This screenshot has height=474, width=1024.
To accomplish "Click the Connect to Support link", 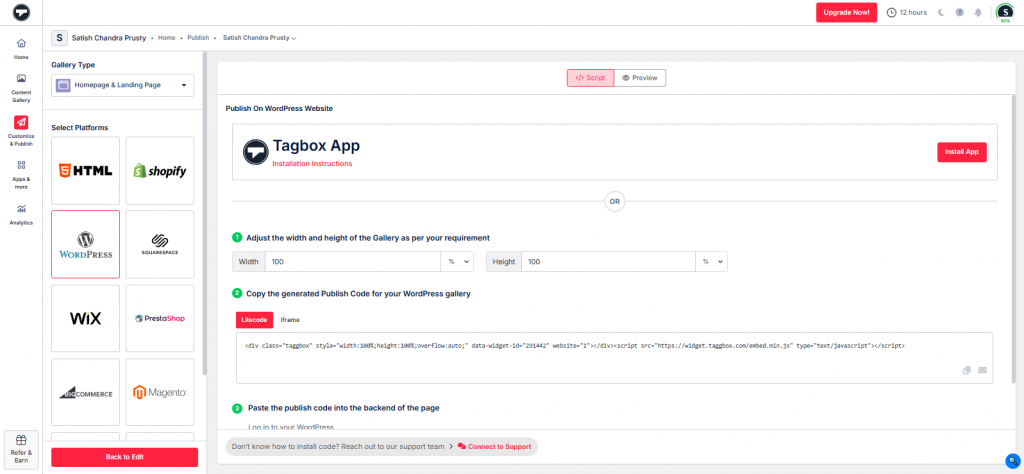I will [x=494, y=446].
